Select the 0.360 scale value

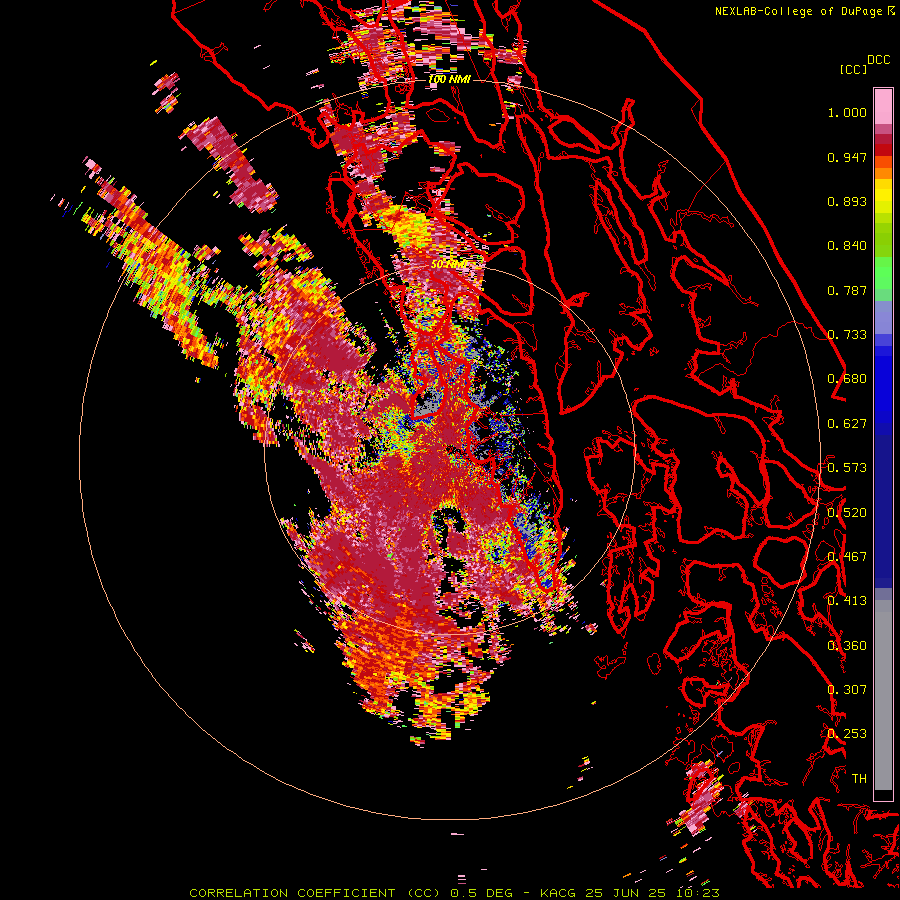847,646
